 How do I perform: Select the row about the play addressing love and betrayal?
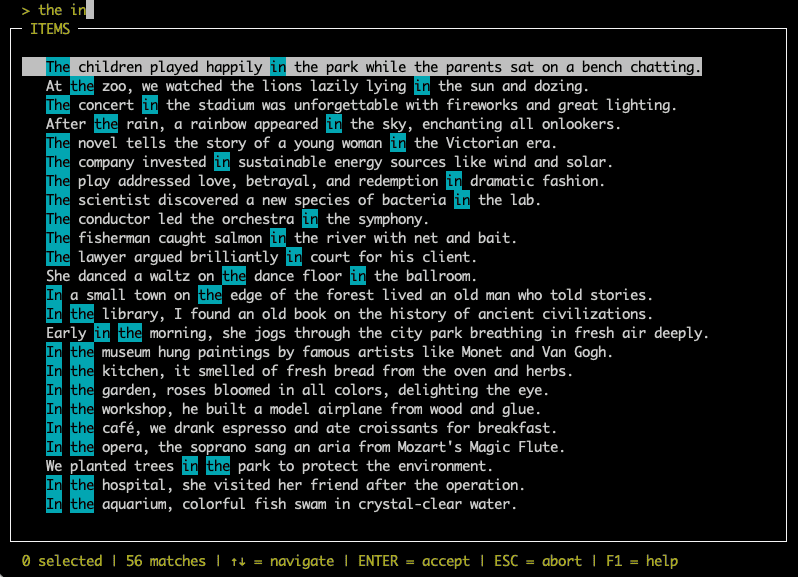(325, 181)
